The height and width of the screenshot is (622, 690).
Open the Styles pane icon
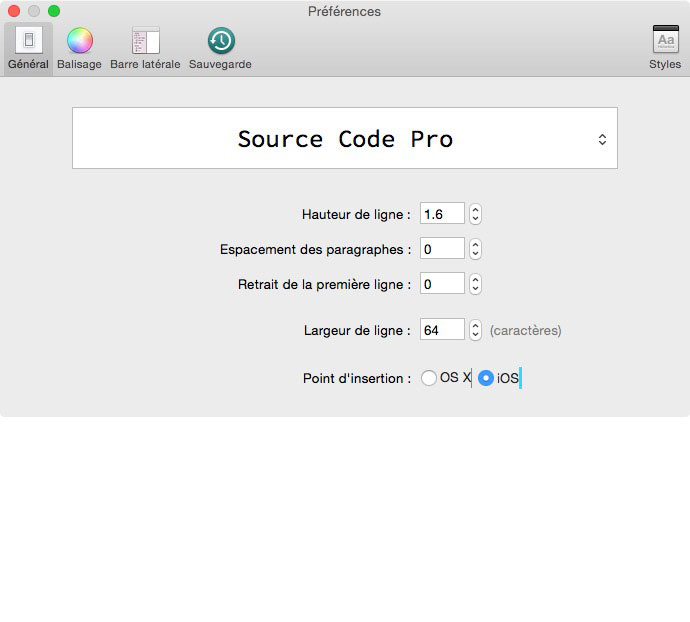pos(665,39)
